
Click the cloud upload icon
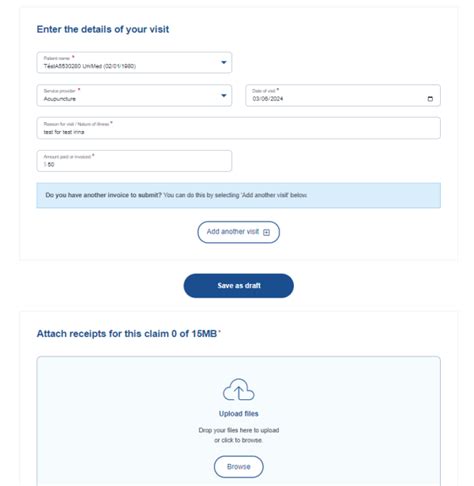tap(238, 389)
